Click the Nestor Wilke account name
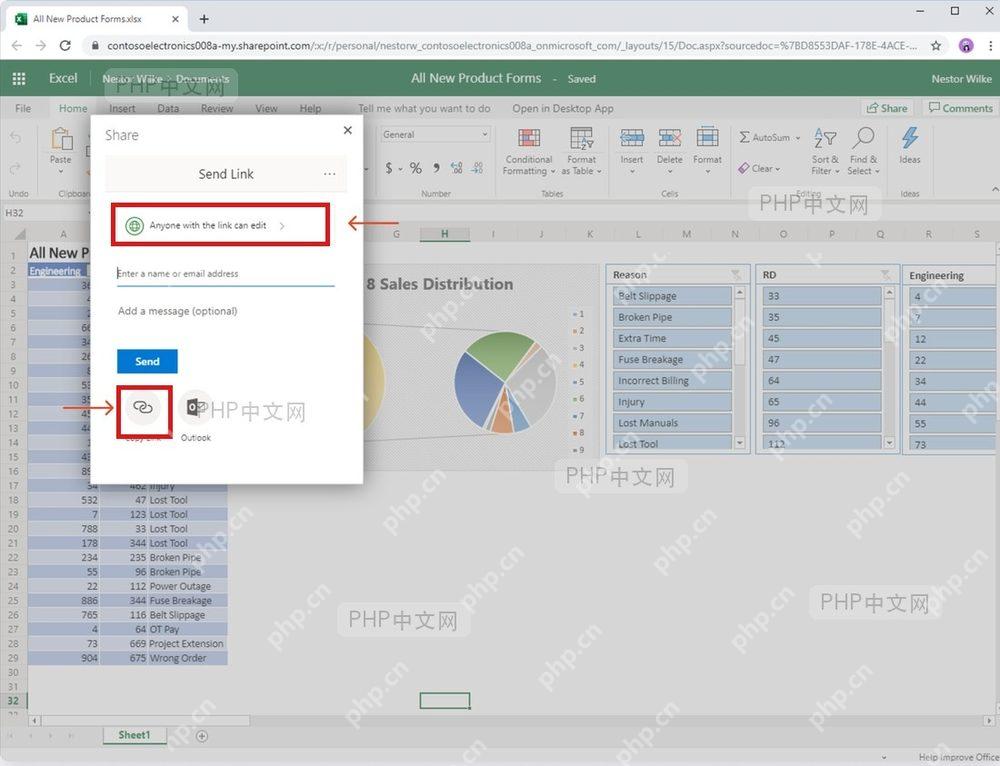1000x766 pixels. [x=961, y=79]
